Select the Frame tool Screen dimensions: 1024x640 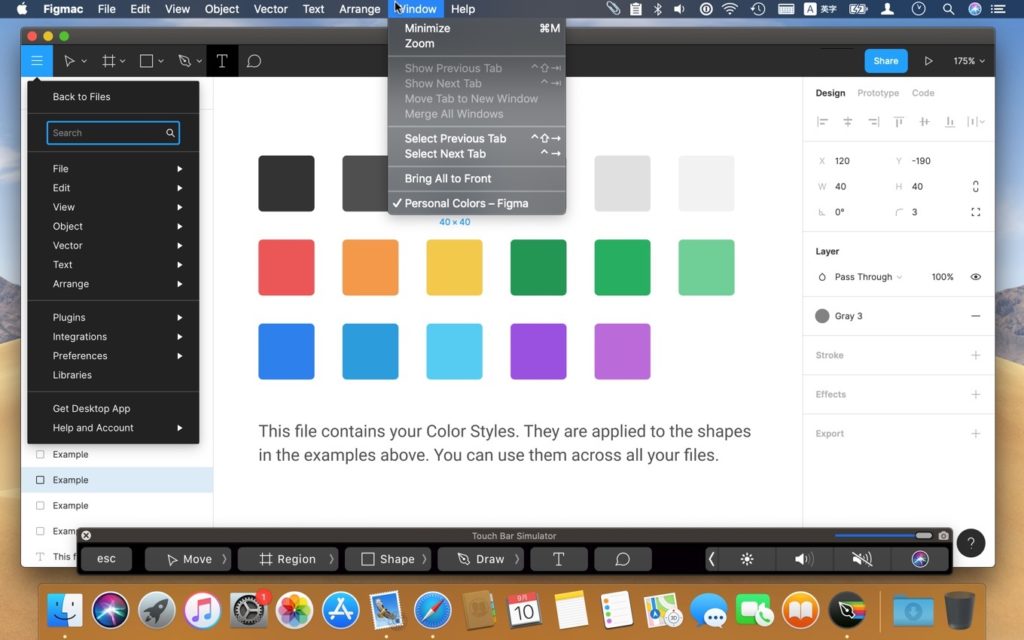pos(107,61)
